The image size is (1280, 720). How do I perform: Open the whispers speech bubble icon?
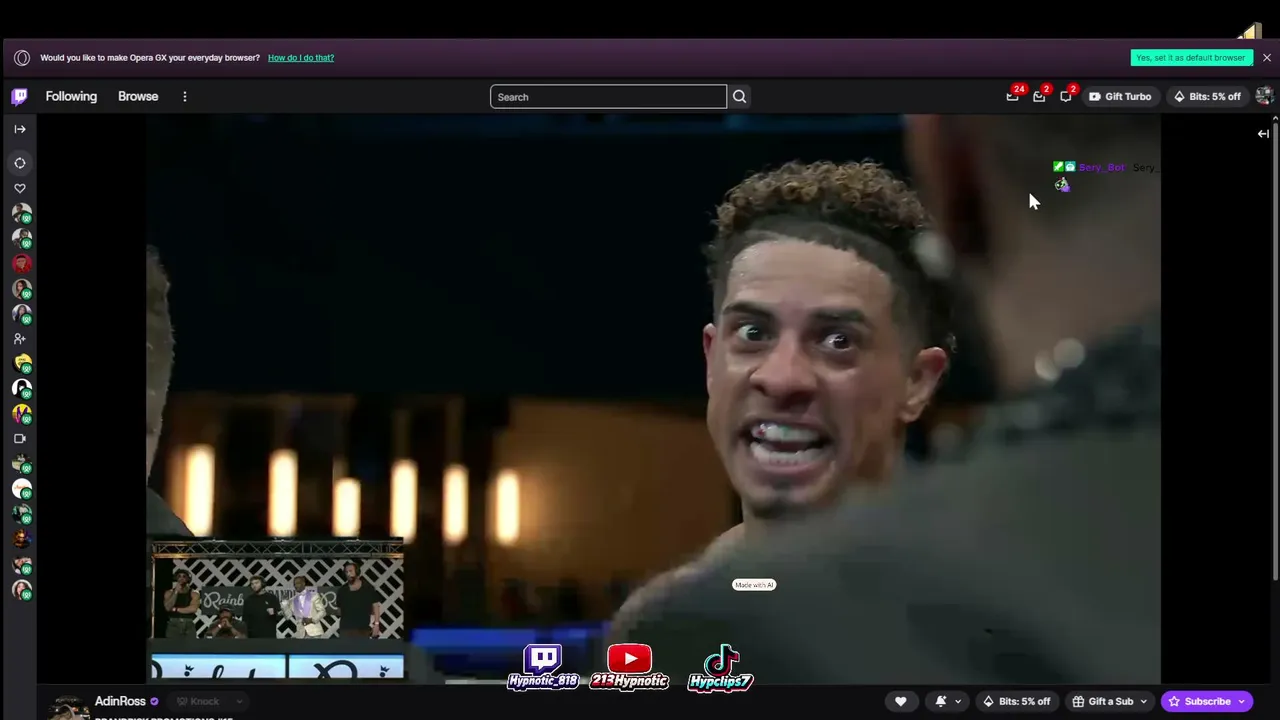[1066, 96]
